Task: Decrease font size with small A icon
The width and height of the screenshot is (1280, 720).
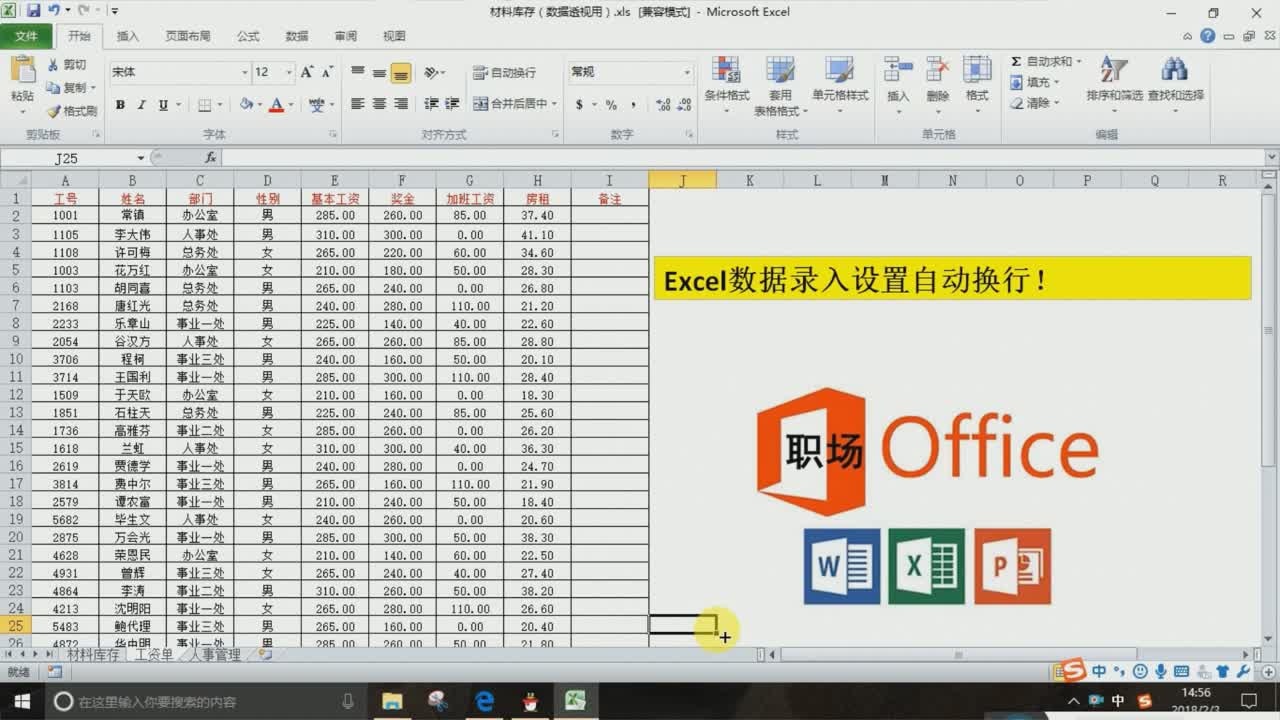Action: tap(327, 72)
